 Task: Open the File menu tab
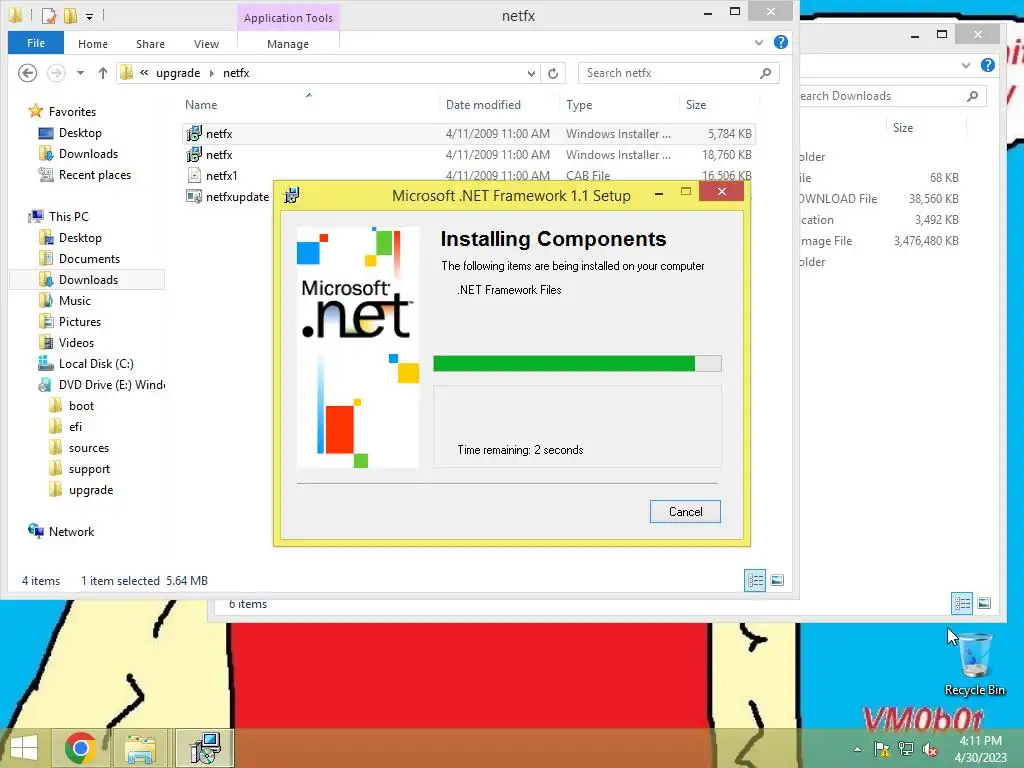pos(36,43)
